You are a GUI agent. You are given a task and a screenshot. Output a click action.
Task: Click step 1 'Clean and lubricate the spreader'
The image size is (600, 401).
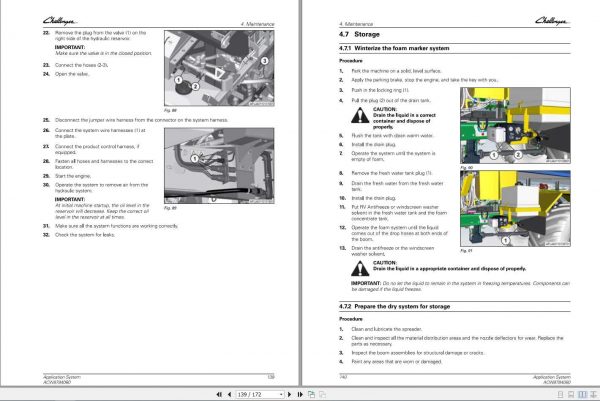coord(386,329)
